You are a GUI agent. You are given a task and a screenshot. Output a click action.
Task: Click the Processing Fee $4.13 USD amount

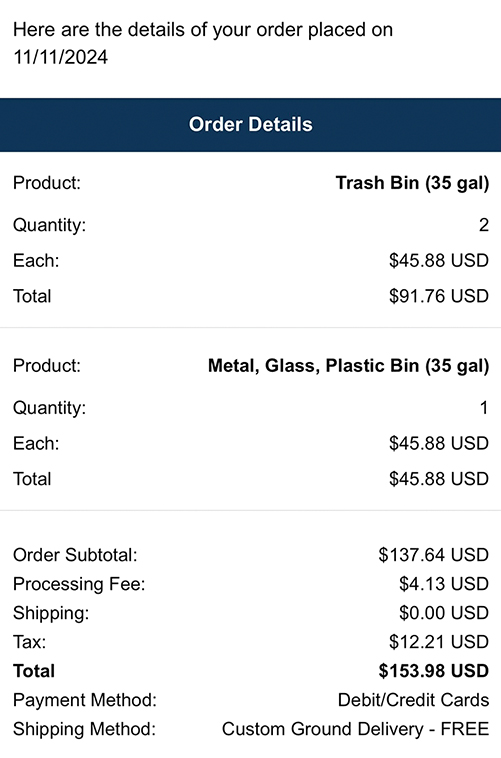[444, 584]
